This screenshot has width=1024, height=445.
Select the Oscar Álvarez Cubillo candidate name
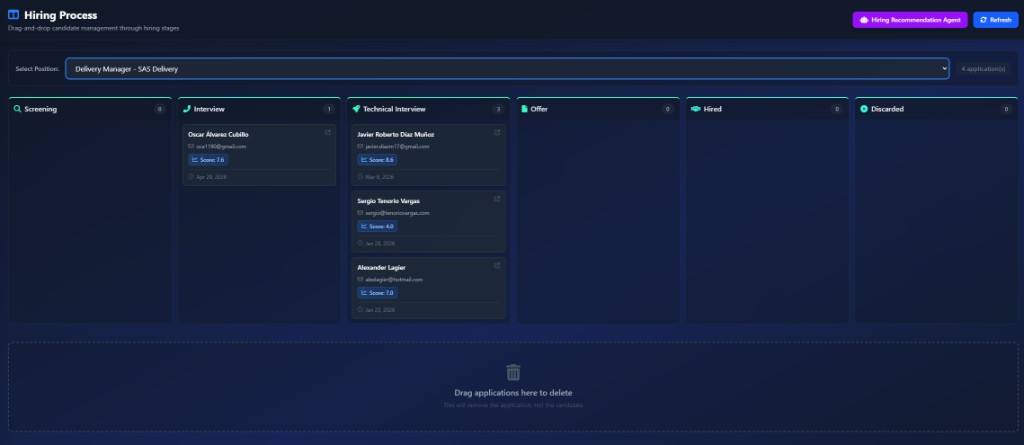218,135
